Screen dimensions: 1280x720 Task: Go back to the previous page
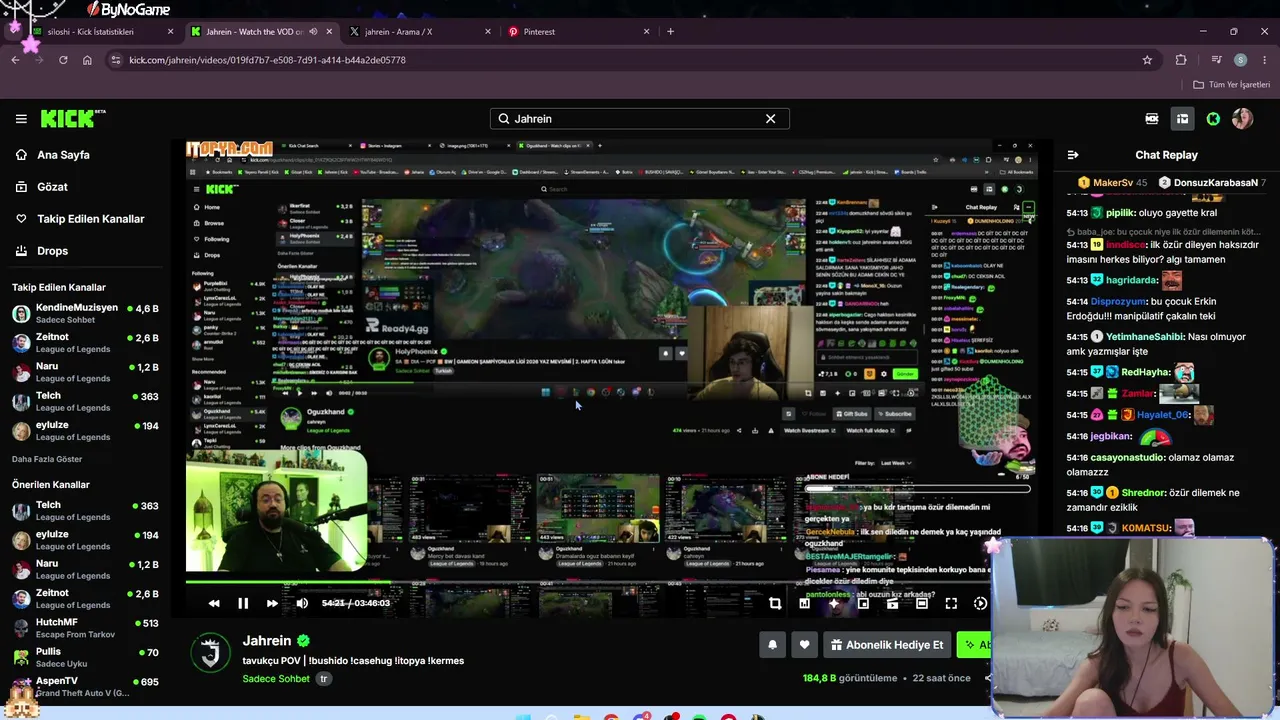point(15,60)
